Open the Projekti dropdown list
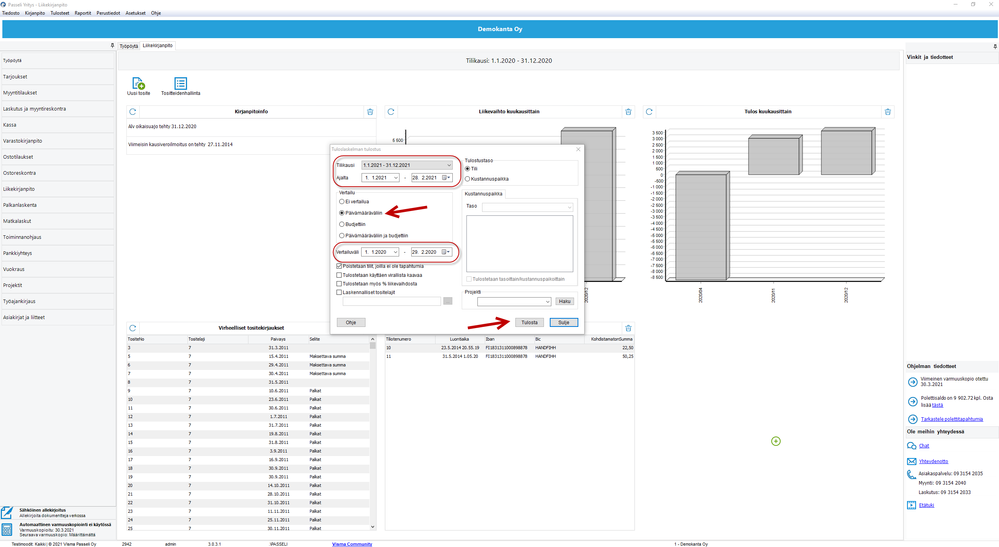999x547 pixels. point(547,301)
